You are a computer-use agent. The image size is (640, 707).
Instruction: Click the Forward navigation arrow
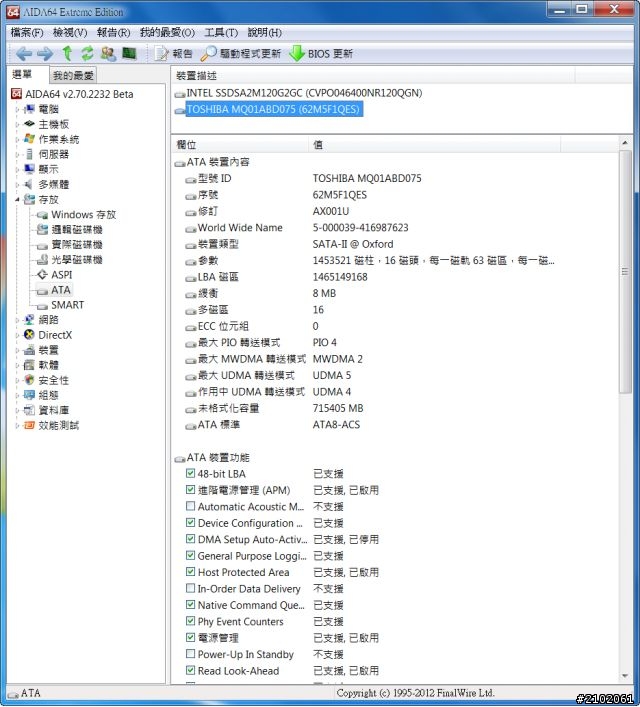[x=45, y=54]
